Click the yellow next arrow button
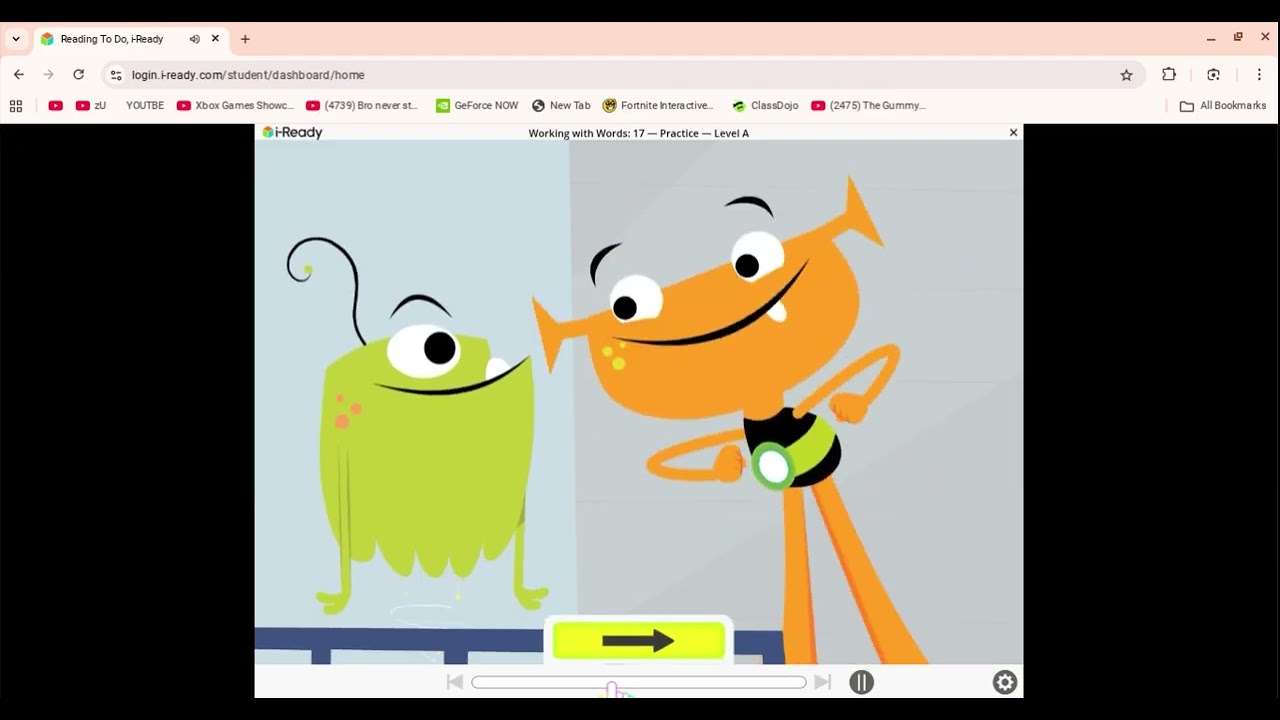The height and width of the screenshot is (720, 1280). 638,641
